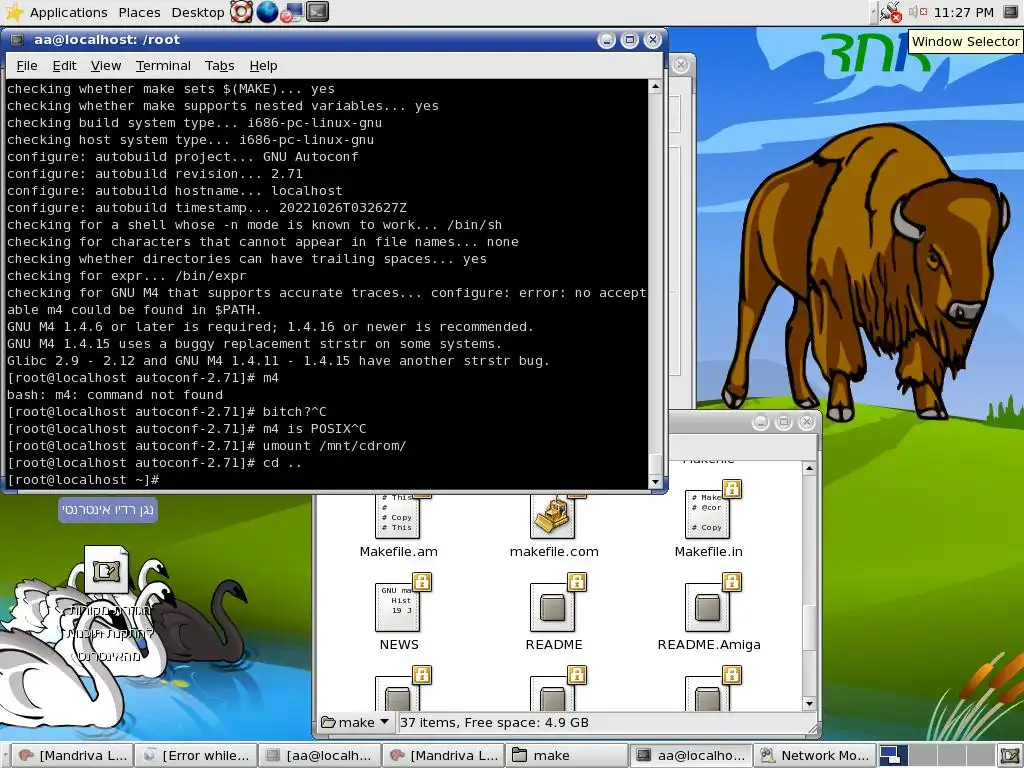Open the Window Selector icon top right

click(x=1010, y=12)
